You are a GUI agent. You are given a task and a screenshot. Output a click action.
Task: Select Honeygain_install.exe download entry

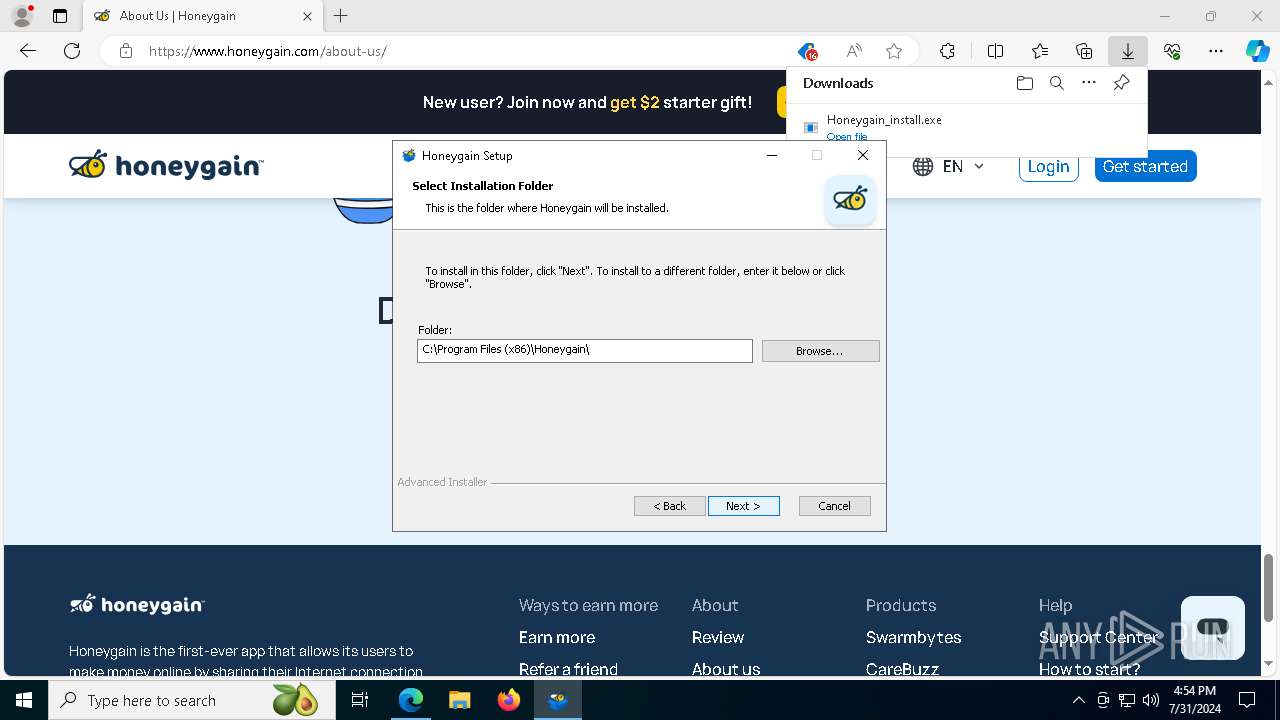(965, 126)
